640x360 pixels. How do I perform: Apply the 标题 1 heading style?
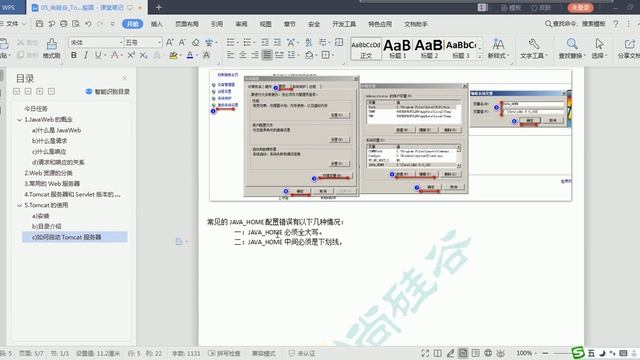397,49
